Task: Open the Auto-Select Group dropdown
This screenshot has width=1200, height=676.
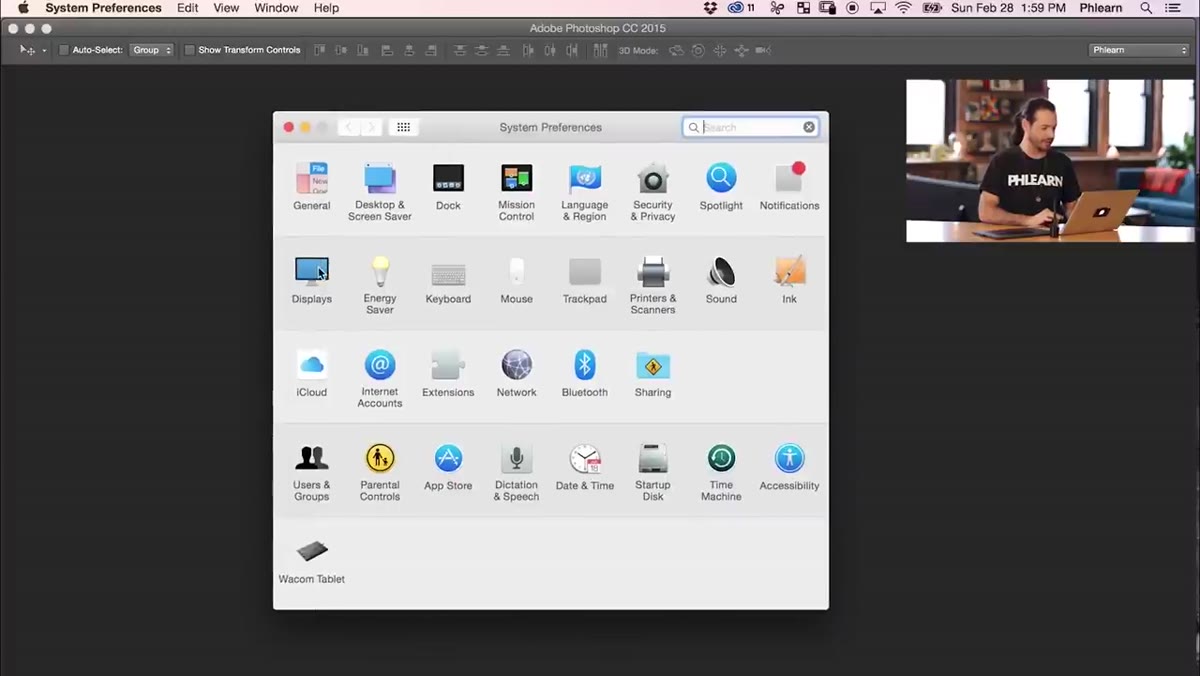Action: tap(151, 50)
